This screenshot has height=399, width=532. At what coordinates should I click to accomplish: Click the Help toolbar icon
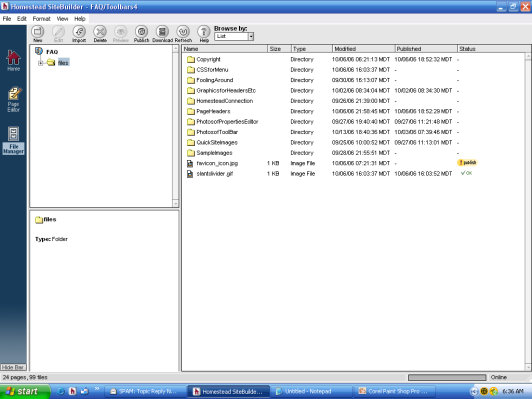click(204, 32)
